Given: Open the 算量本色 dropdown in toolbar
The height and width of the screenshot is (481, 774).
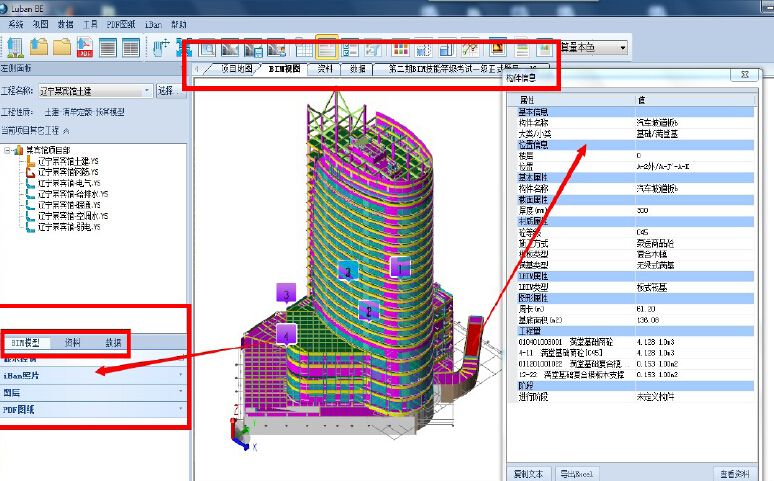Looking at the screenshot, I should point(594,48).
